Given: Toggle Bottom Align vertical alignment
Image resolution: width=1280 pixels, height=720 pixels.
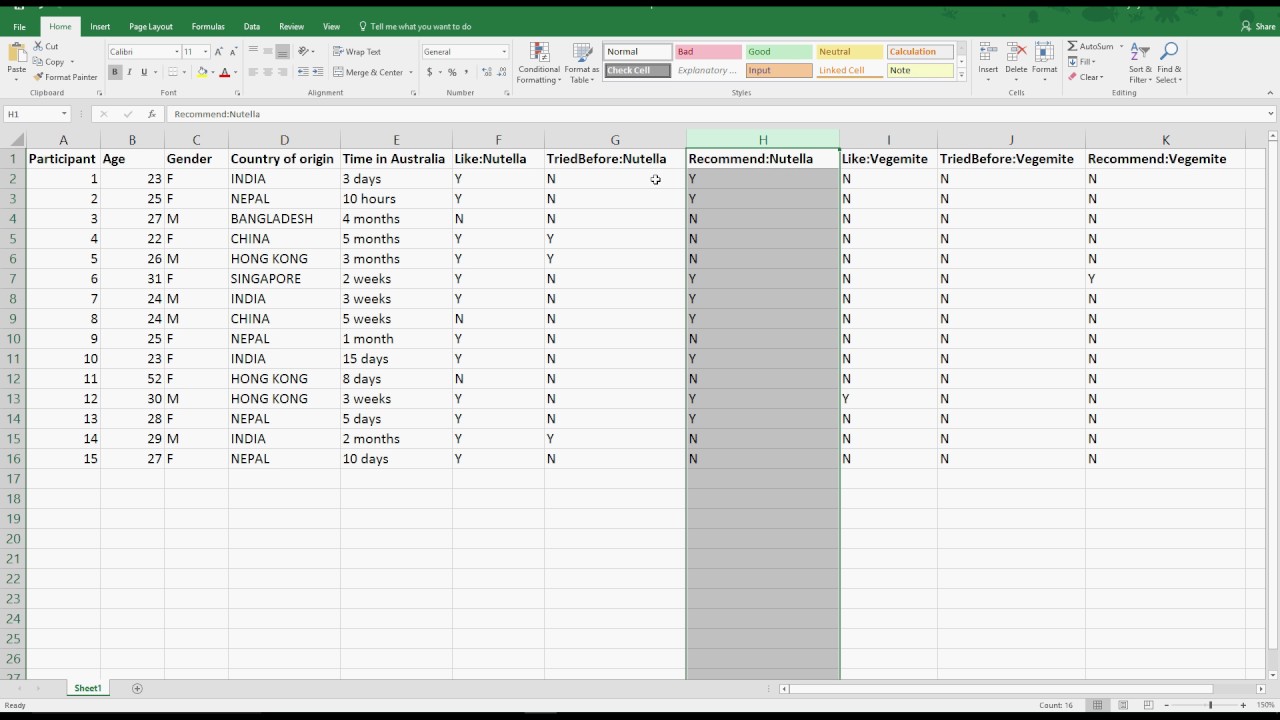Looking at the screenshot, I should pyautogui.click(x=283, y=51).
